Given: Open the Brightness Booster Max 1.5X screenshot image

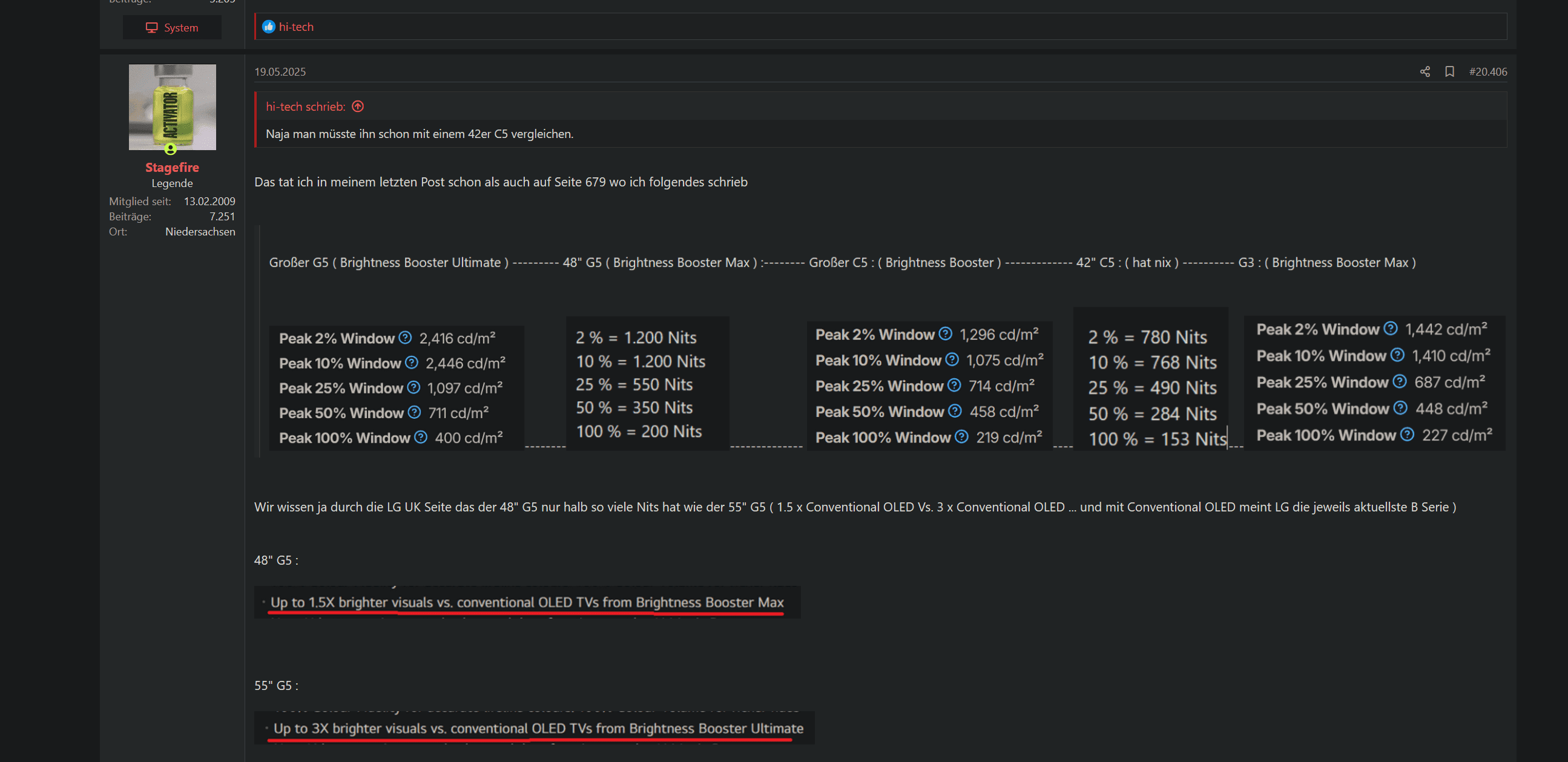Looking at the screenshot, I should pos(527,602).
